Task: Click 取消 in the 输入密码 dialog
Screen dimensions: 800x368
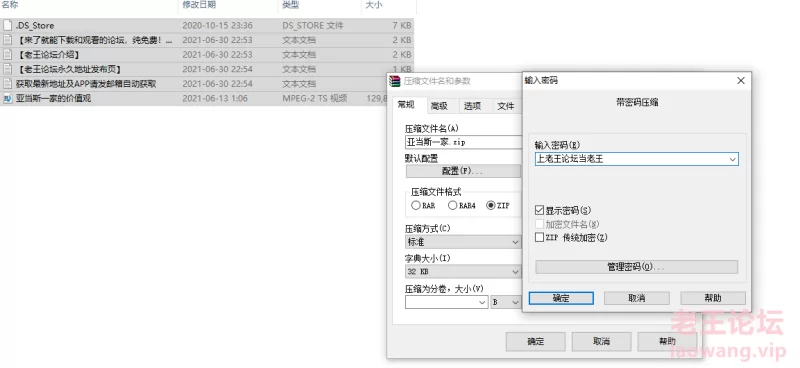Action: pyautogui.click(x=637, y=298)
